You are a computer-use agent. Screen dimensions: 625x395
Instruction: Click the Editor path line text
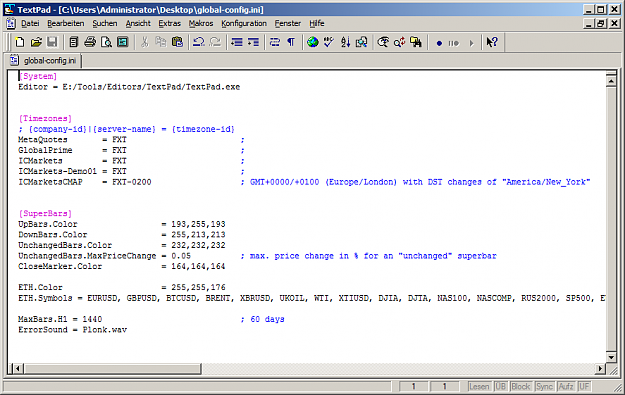(x=129, y=87)
